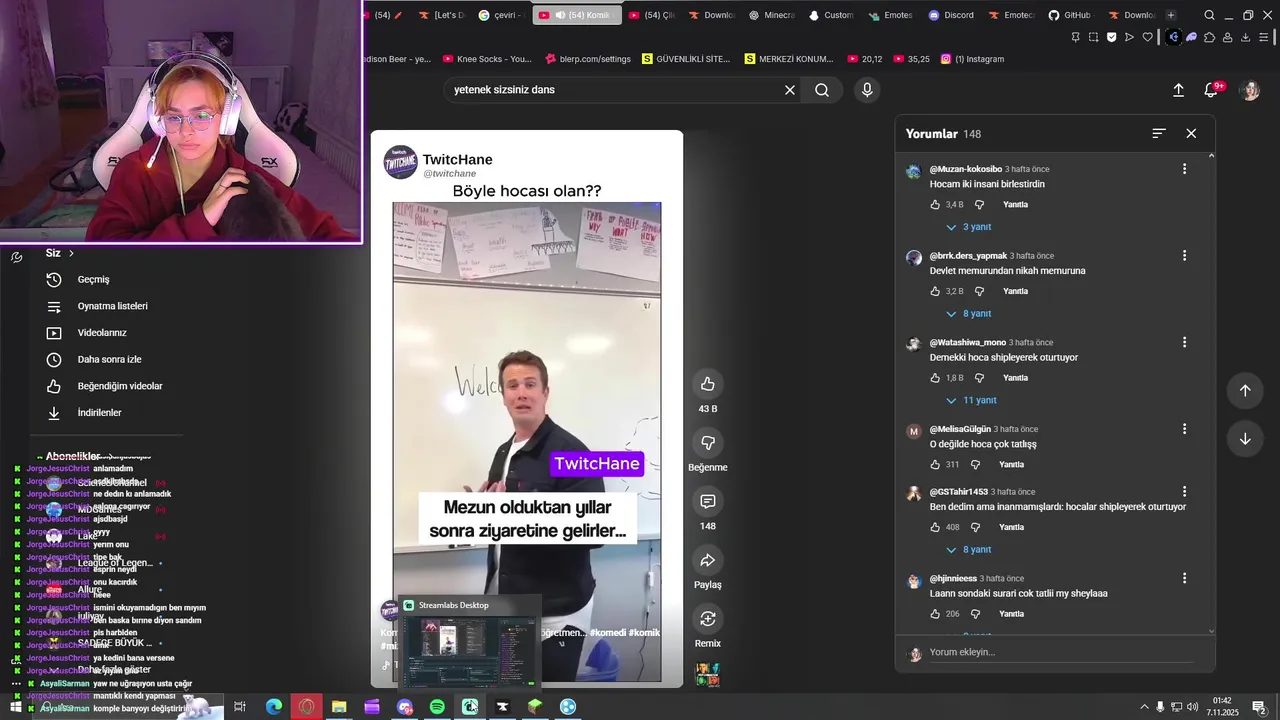This screenshot has height=720, width=1280.
Task: Dislike the @brrk.ders_yapmak comment
Action: click(x=979, y=291)
